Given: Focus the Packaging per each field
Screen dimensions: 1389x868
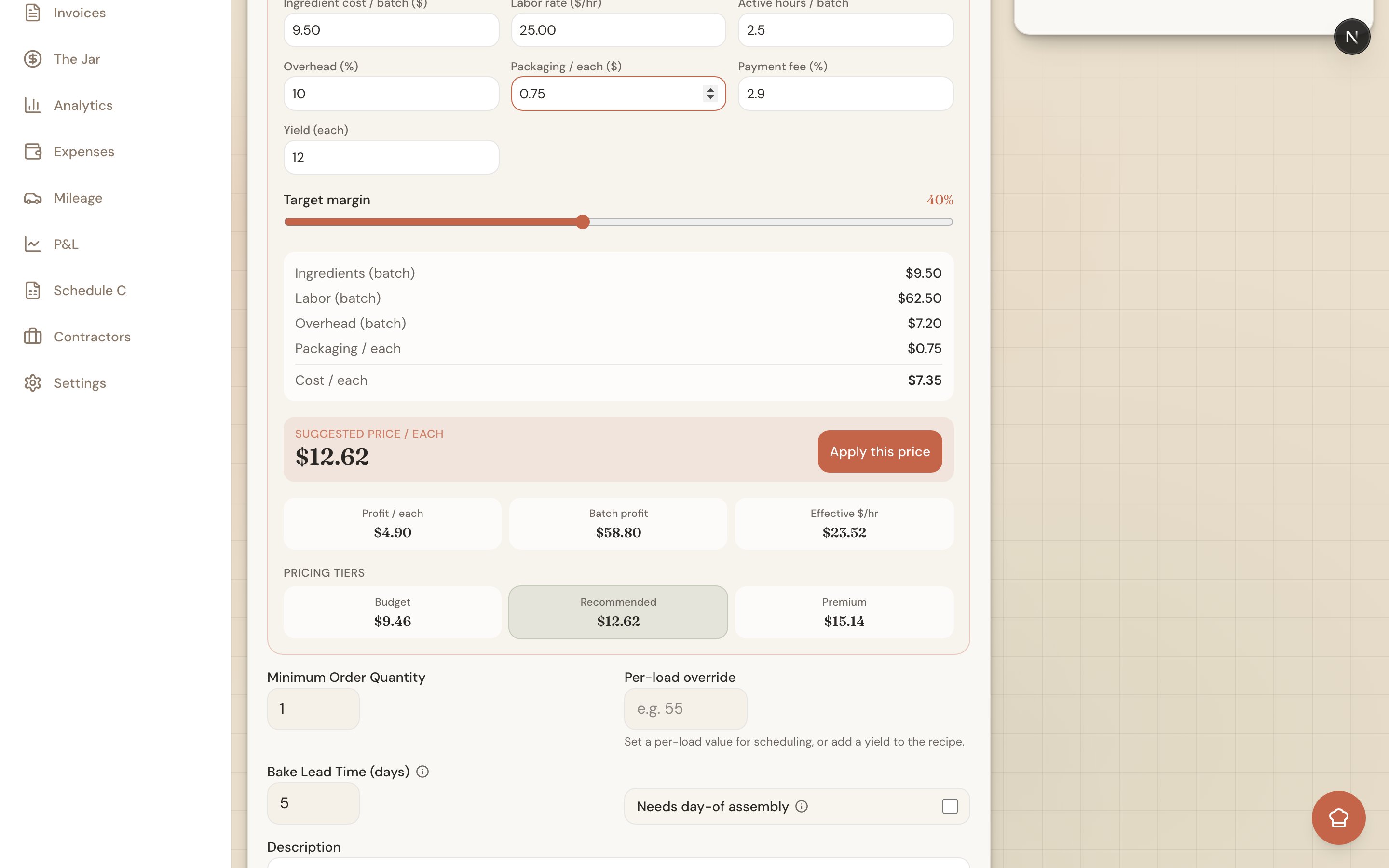Looking at the screenshot, I should (x=618, y=94).
